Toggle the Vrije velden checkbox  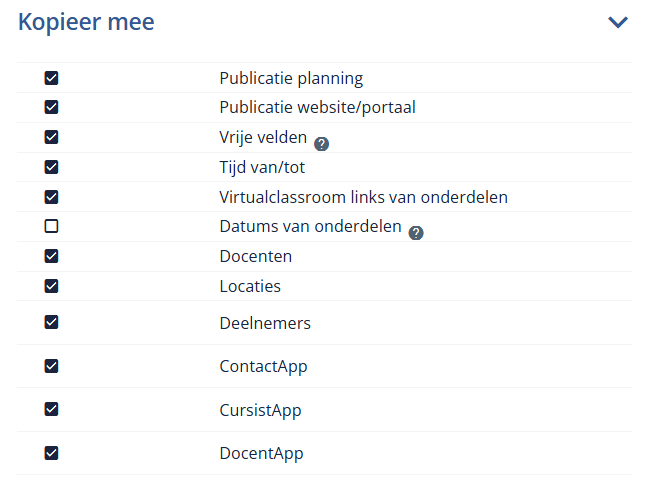(x=51, y=137)
